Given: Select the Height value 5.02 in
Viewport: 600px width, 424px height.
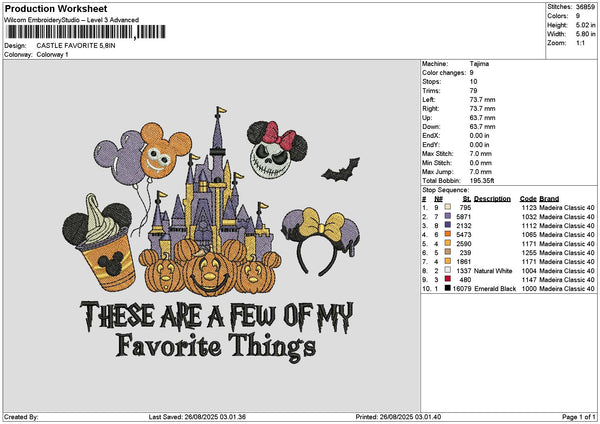Looking at the screenshot, I should (585, 25).
